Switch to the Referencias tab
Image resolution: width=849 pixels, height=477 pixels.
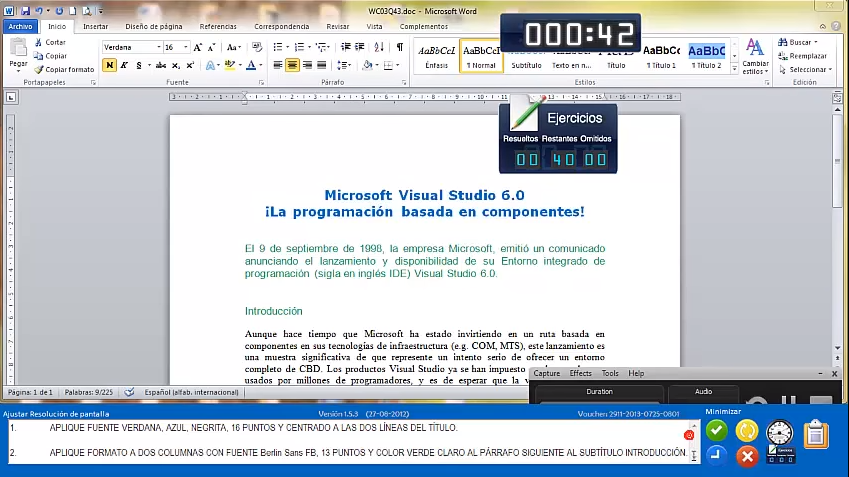[218, 26]
